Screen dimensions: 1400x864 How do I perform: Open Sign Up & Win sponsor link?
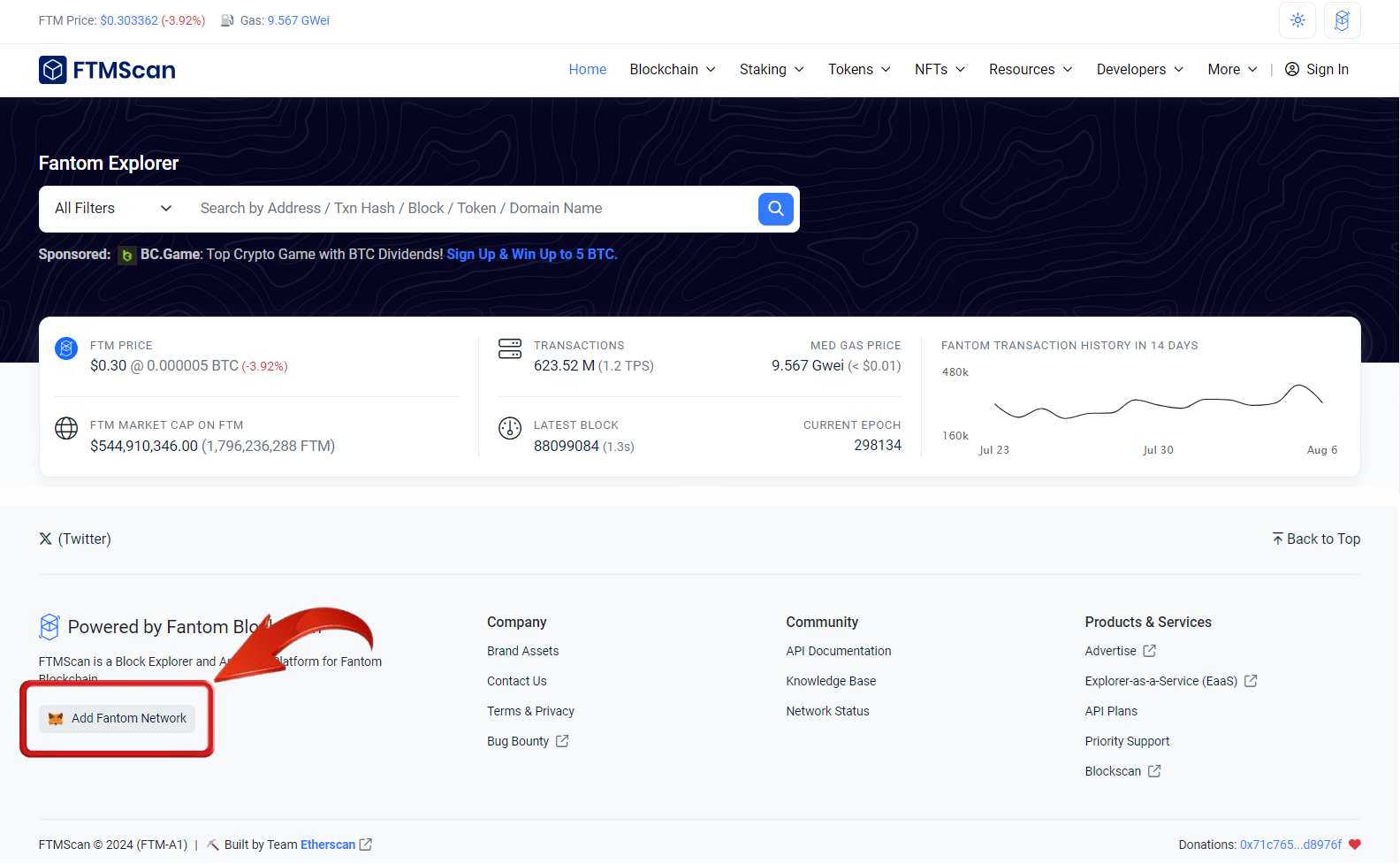click(x=532, y=255)
